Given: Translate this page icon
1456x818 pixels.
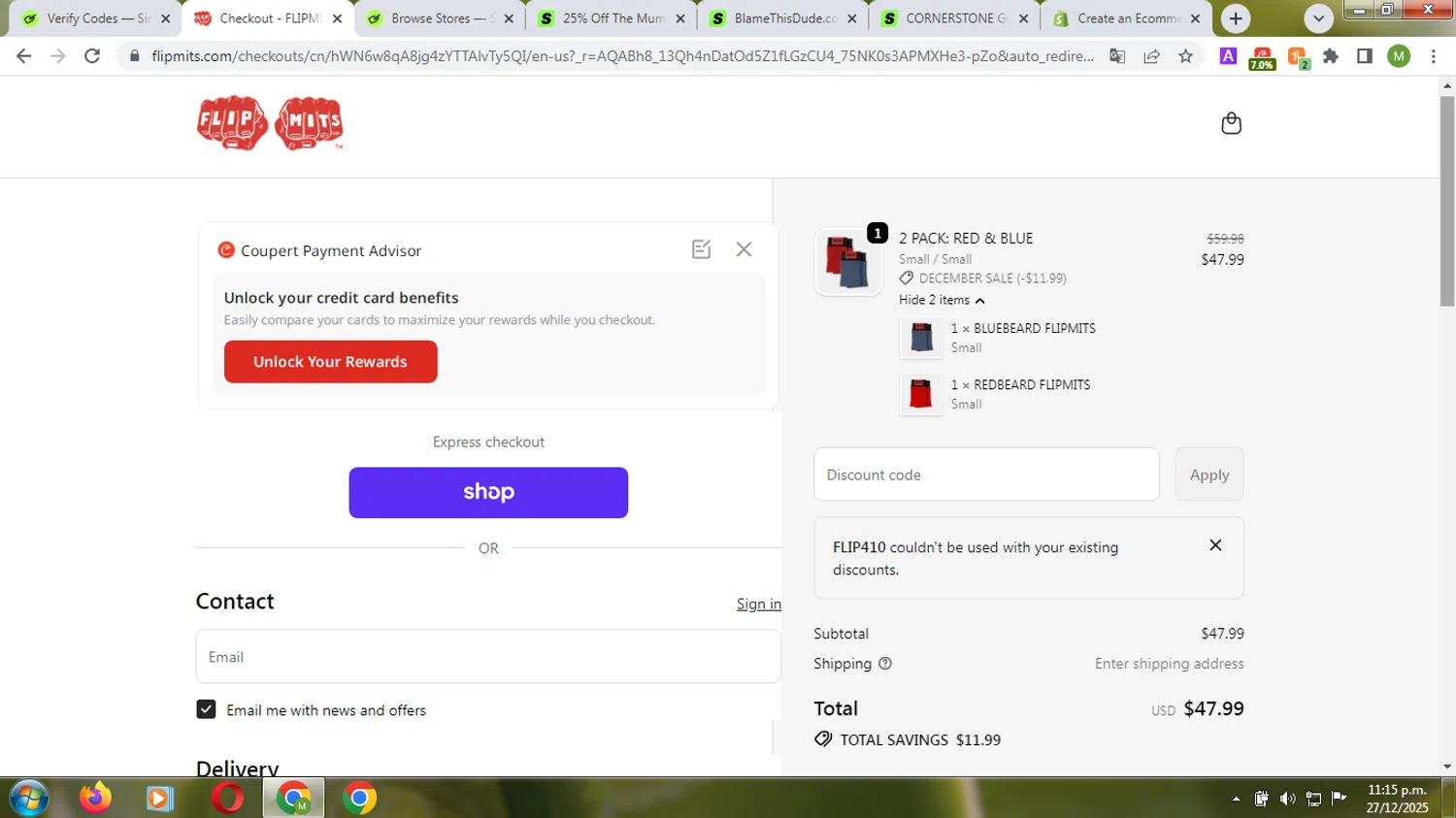Looking at the screenshot, I should [1117, 56].
